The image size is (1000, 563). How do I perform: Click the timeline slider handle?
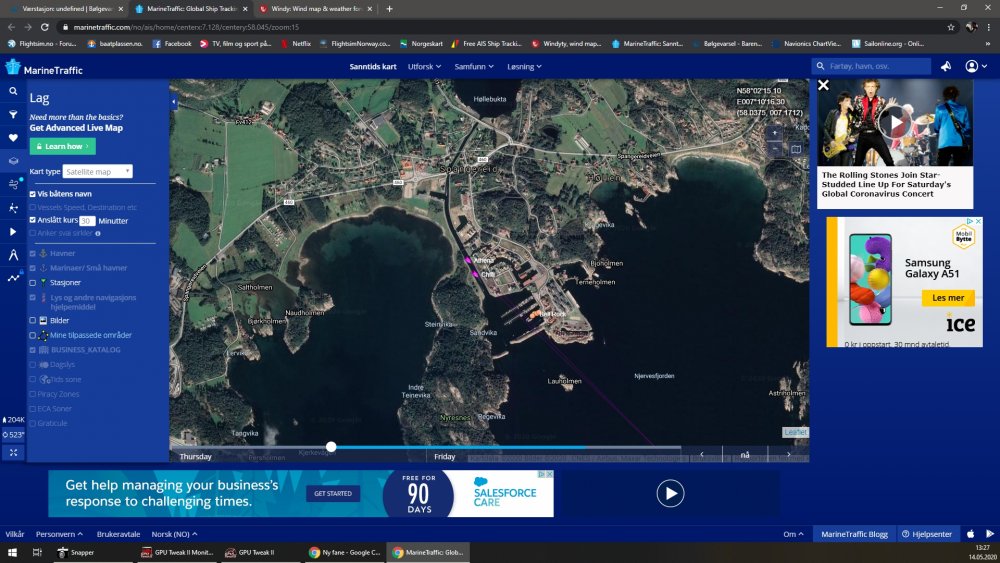(x=331, y=447)
